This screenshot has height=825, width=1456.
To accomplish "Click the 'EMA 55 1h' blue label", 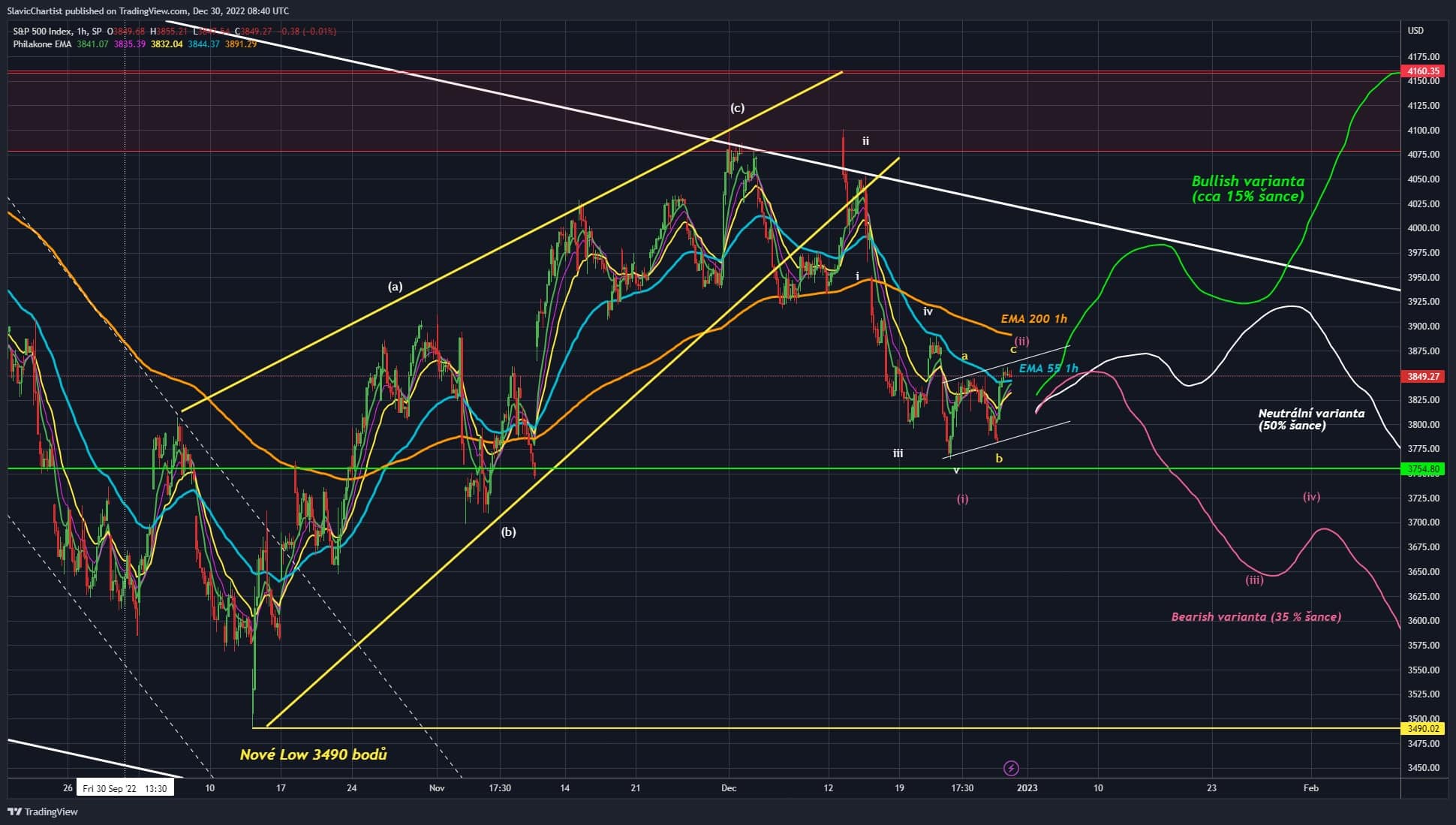I will tap(1048, 368).
